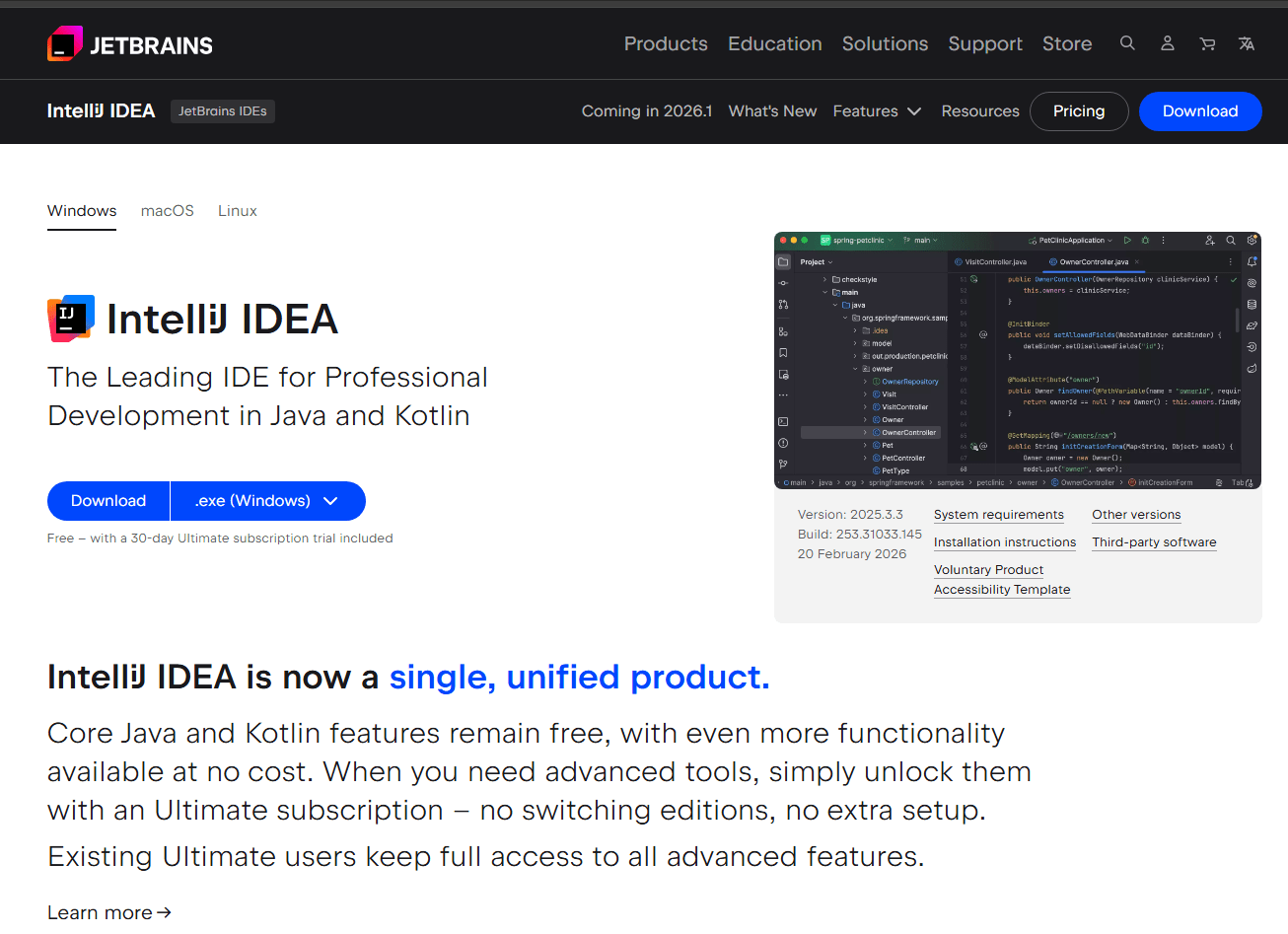Open the Products menu
Viewport: 1288px width, 934px height.
click(x=666, y=44)
